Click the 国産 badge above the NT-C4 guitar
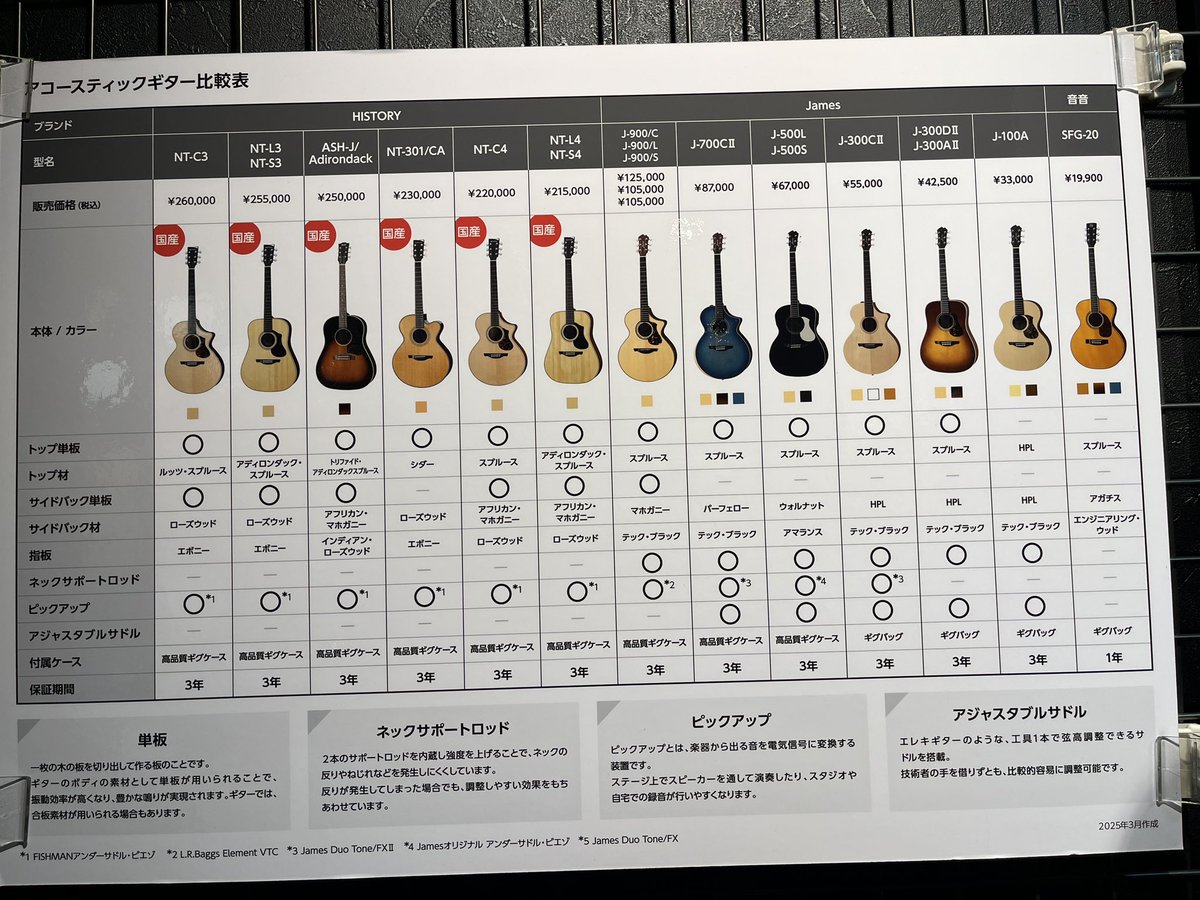The height and width of the screenshot is (900, 1200). [470, 232]
